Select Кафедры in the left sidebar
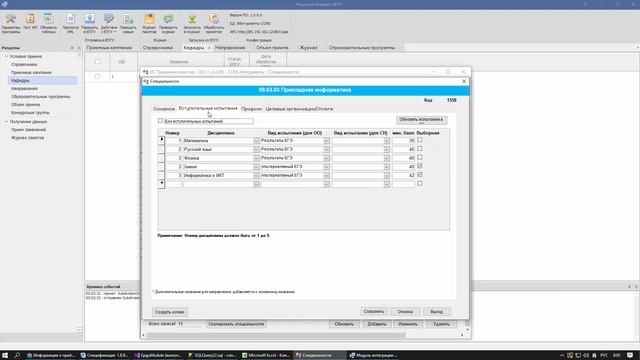 point(42,80)
